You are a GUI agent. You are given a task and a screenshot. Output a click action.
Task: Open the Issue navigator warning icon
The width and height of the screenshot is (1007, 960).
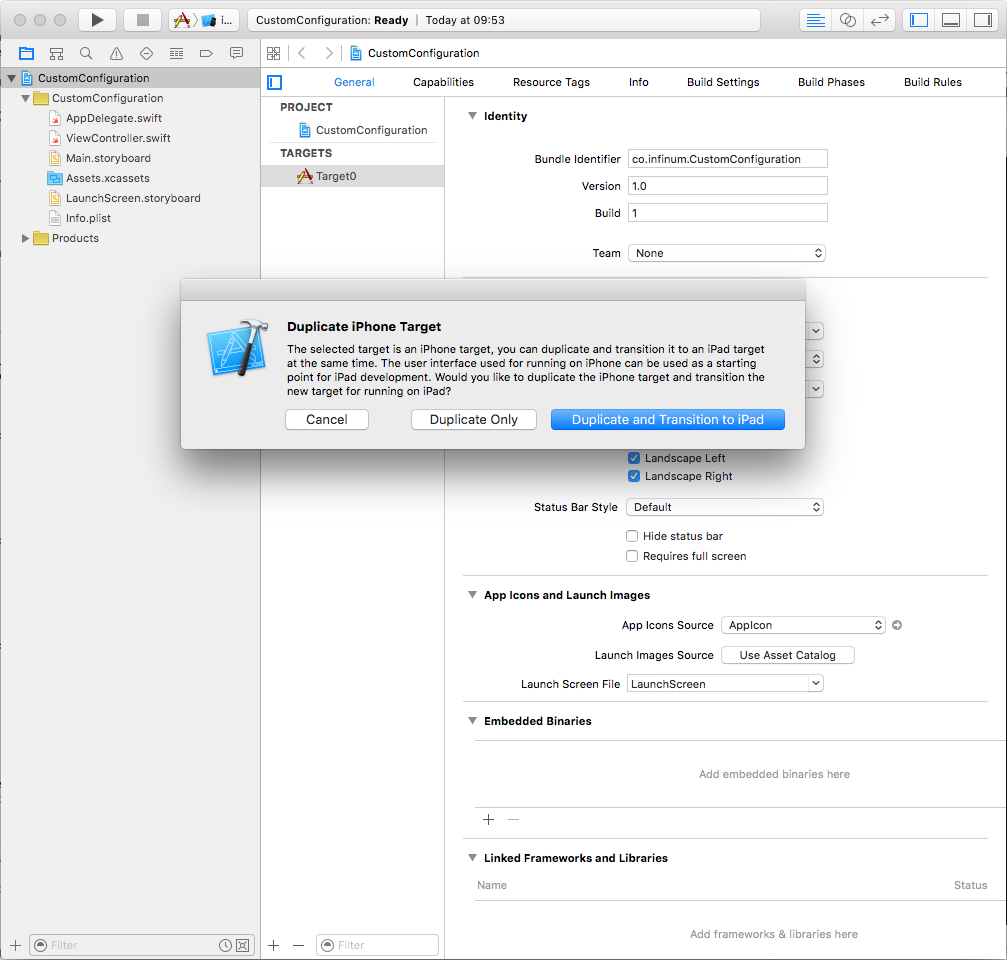click(116, 53)
